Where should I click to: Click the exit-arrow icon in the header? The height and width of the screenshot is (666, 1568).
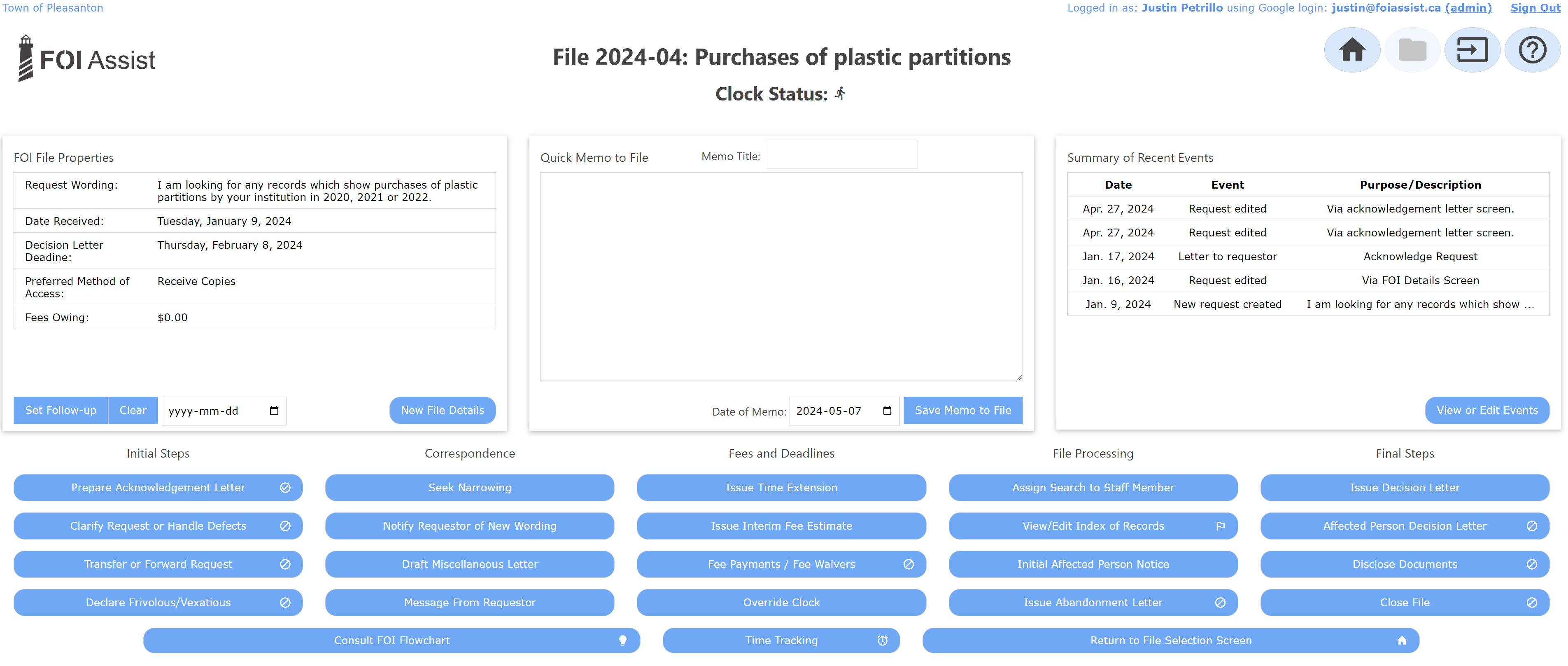coord(1472,50)
